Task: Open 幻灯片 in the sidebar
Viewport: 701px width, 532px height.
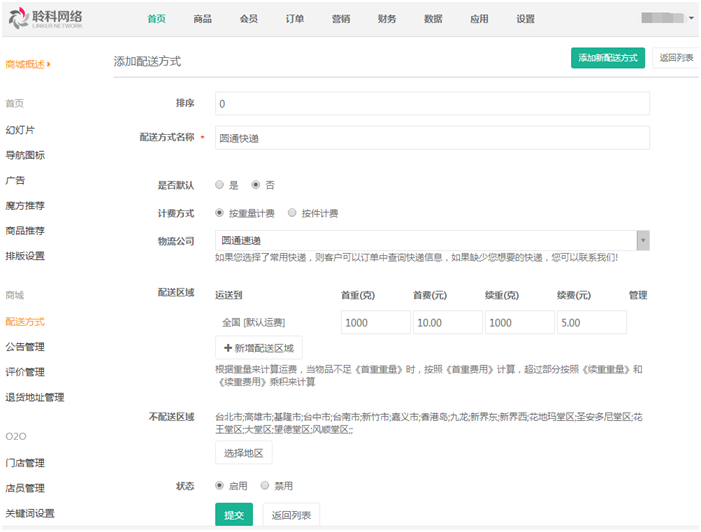Action: pos(20,130)
